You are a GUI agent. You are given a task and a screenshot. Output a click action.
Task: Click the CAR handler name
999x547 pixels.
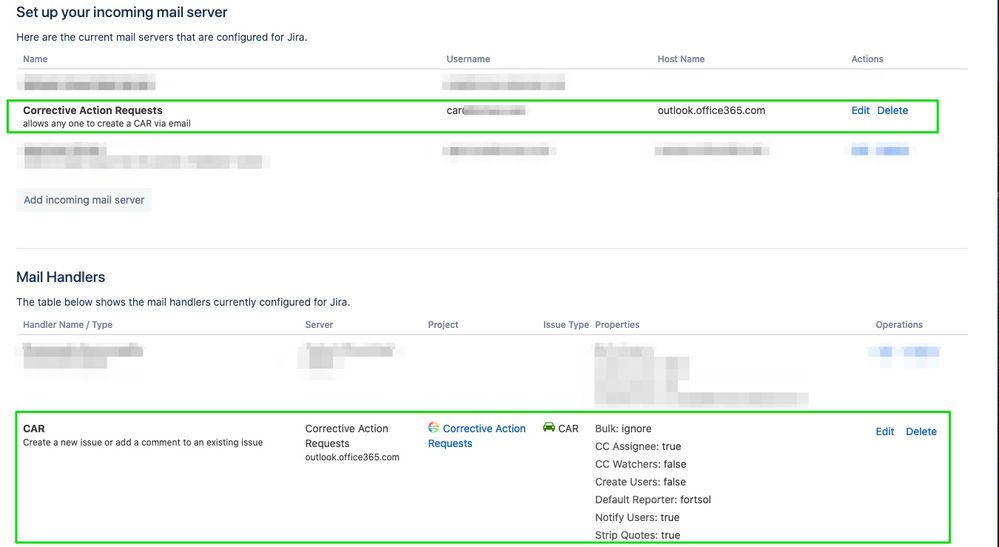pos(34,429)
